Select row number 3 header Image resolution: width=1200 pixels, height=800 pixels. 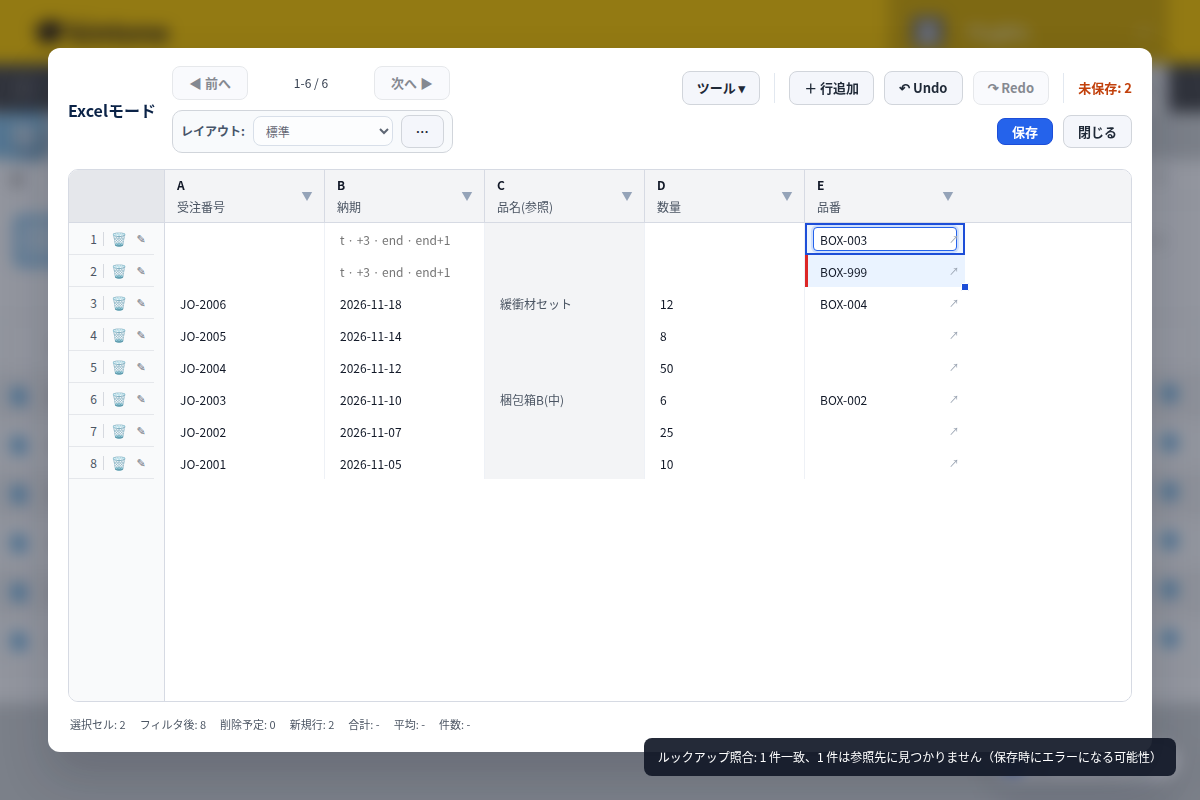click(x=93, y=304)
